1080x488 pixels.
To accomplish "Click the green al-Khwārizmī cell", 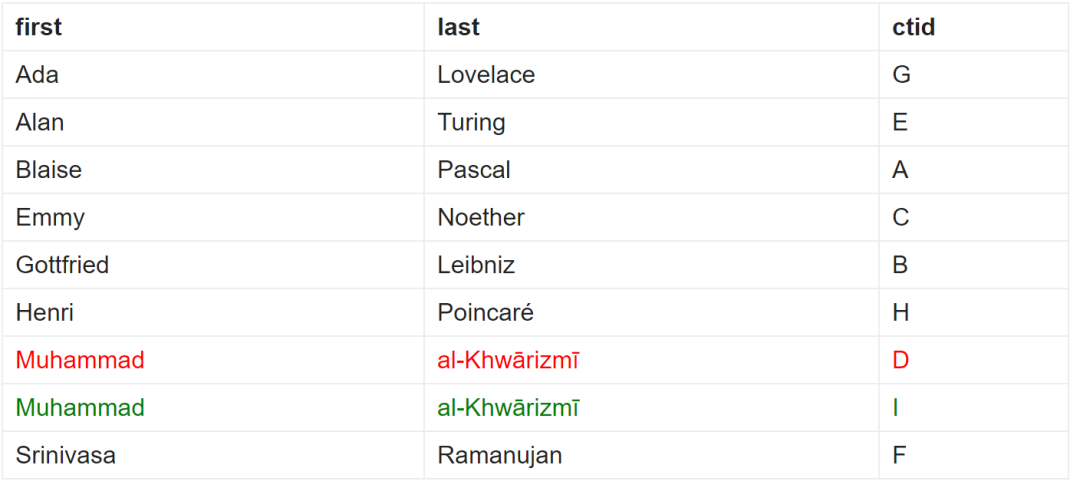I will [508, 408].
